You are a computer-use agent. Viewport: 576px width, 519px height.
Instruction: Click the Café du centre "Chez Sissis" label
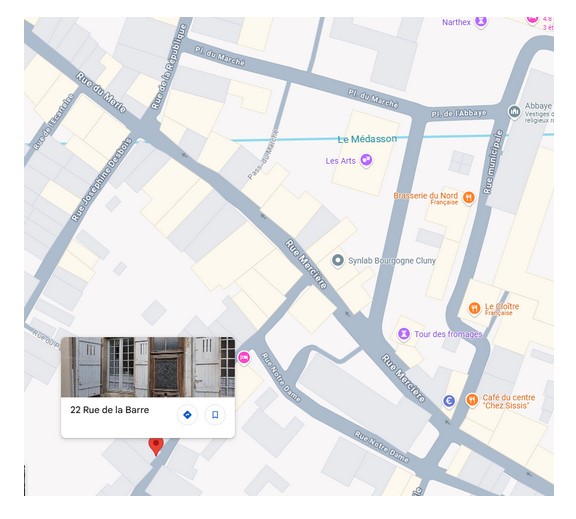(508, 401)
